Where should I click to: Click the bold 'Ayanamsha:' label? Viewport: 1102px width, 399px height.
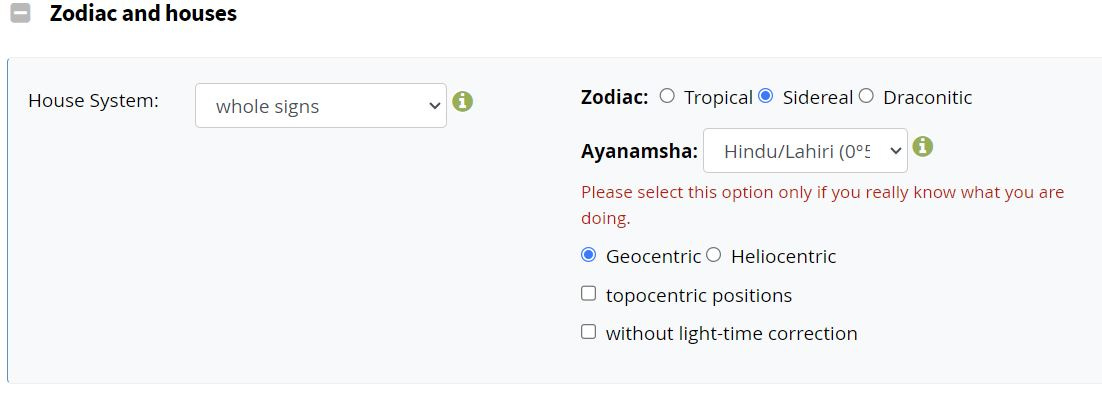point(639,151)
